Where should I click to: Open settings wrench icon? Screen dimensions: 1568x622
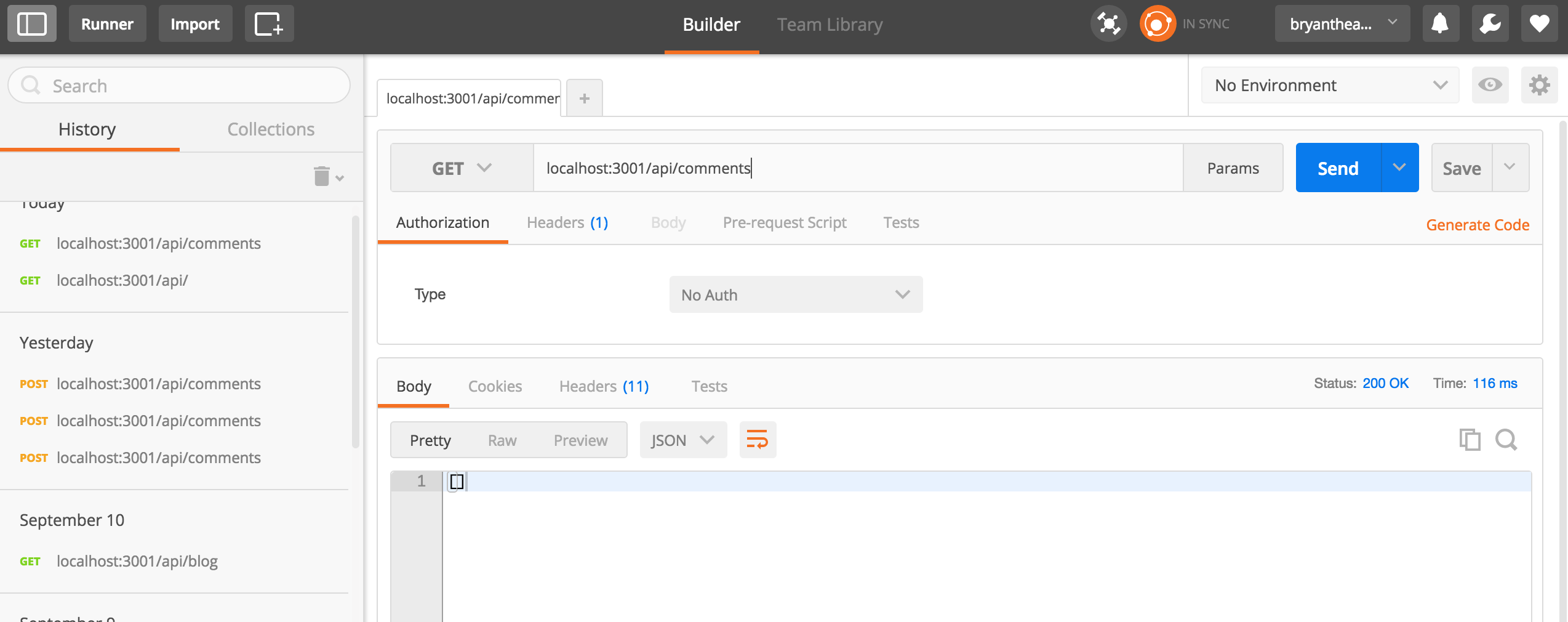point(1490,24)
